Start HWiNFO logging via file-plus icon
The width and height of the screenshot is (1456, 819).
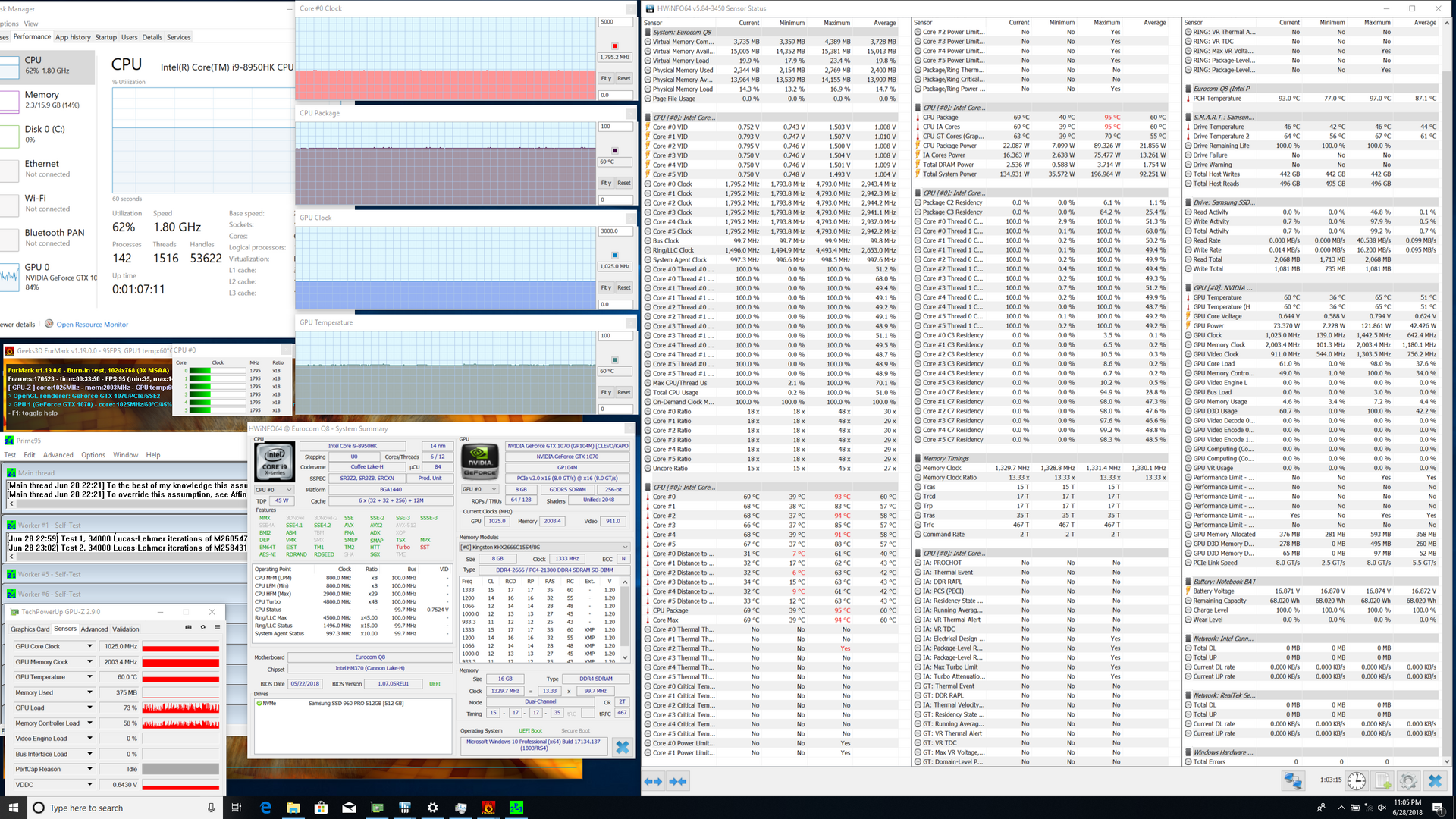point(1382,781)
